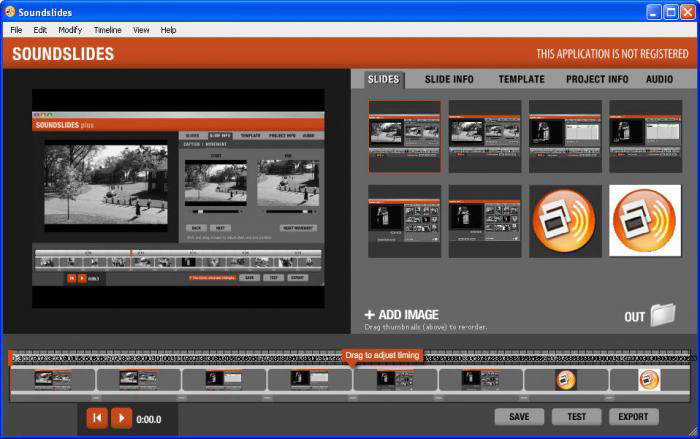The width and height of the screenshot is (700, 439).
Task: Open the Modify menu
Action: 70,30
